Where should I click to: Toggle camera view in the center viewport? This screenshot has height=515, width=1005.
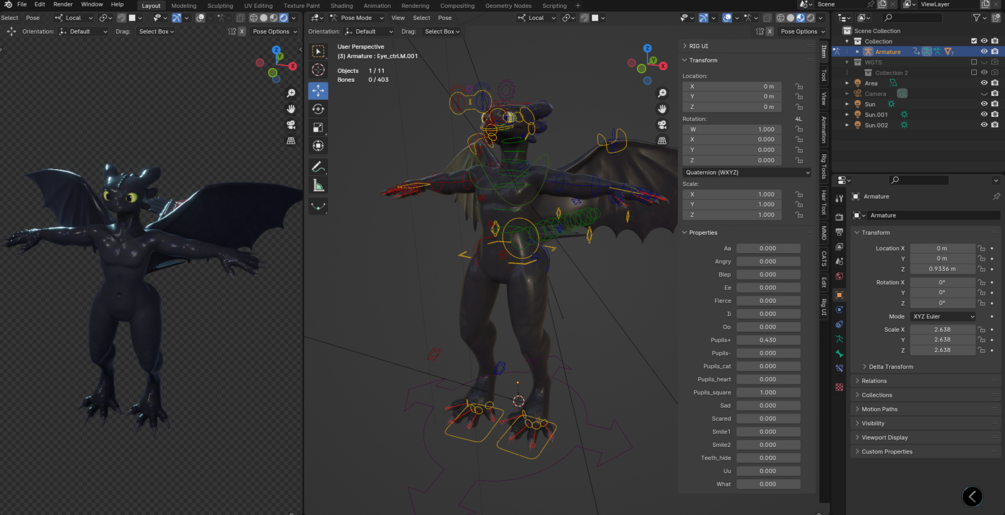pos(663,124)
